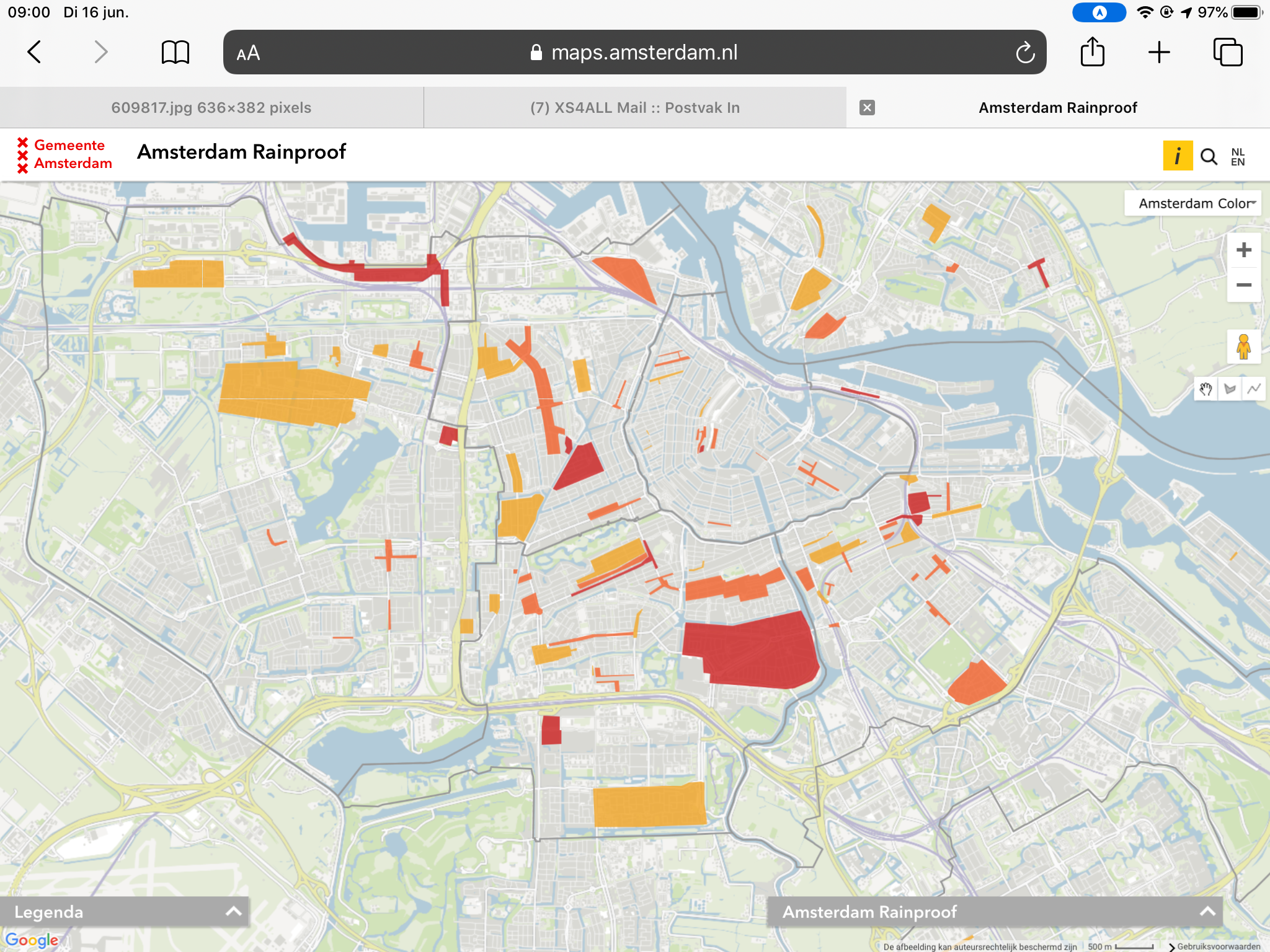Select the hand pan tool
Image resolution: width=1270 pixels, height=952 pixels.
pyautogui.click(x=1206, y=389)
